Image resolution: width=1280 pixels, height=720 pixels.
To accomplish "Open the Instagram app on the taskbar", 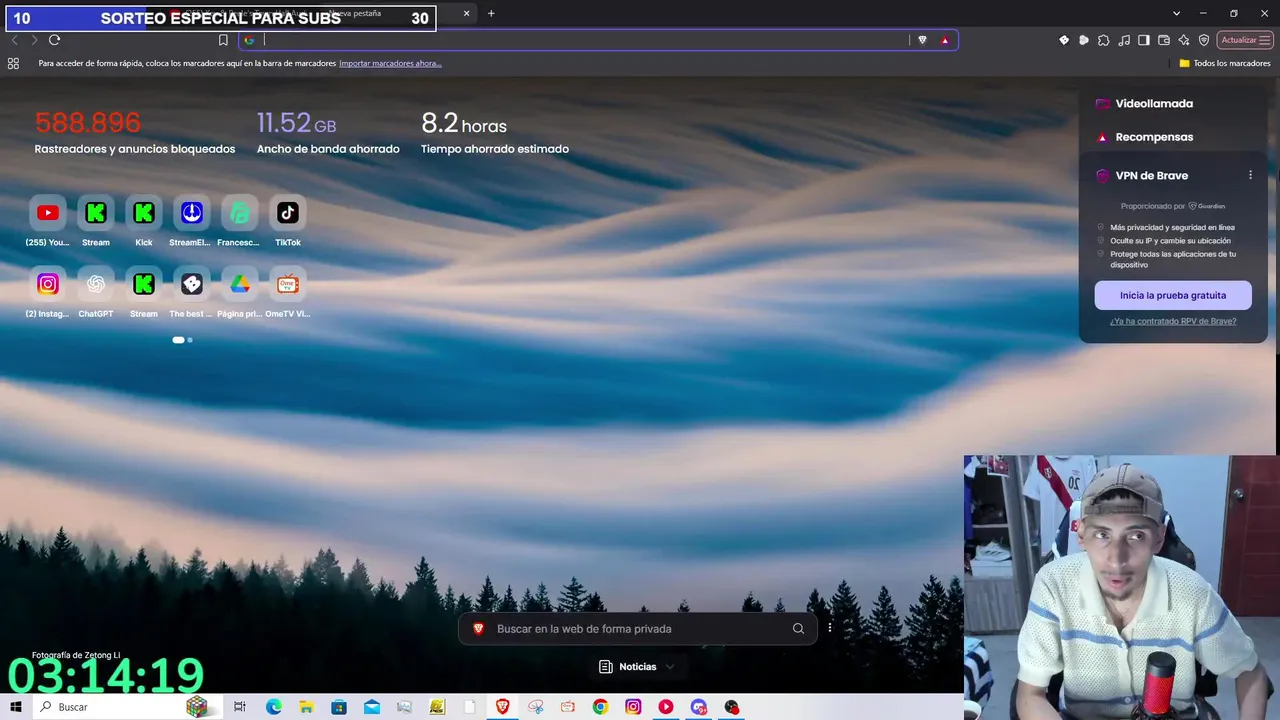I will pos(633,707).
